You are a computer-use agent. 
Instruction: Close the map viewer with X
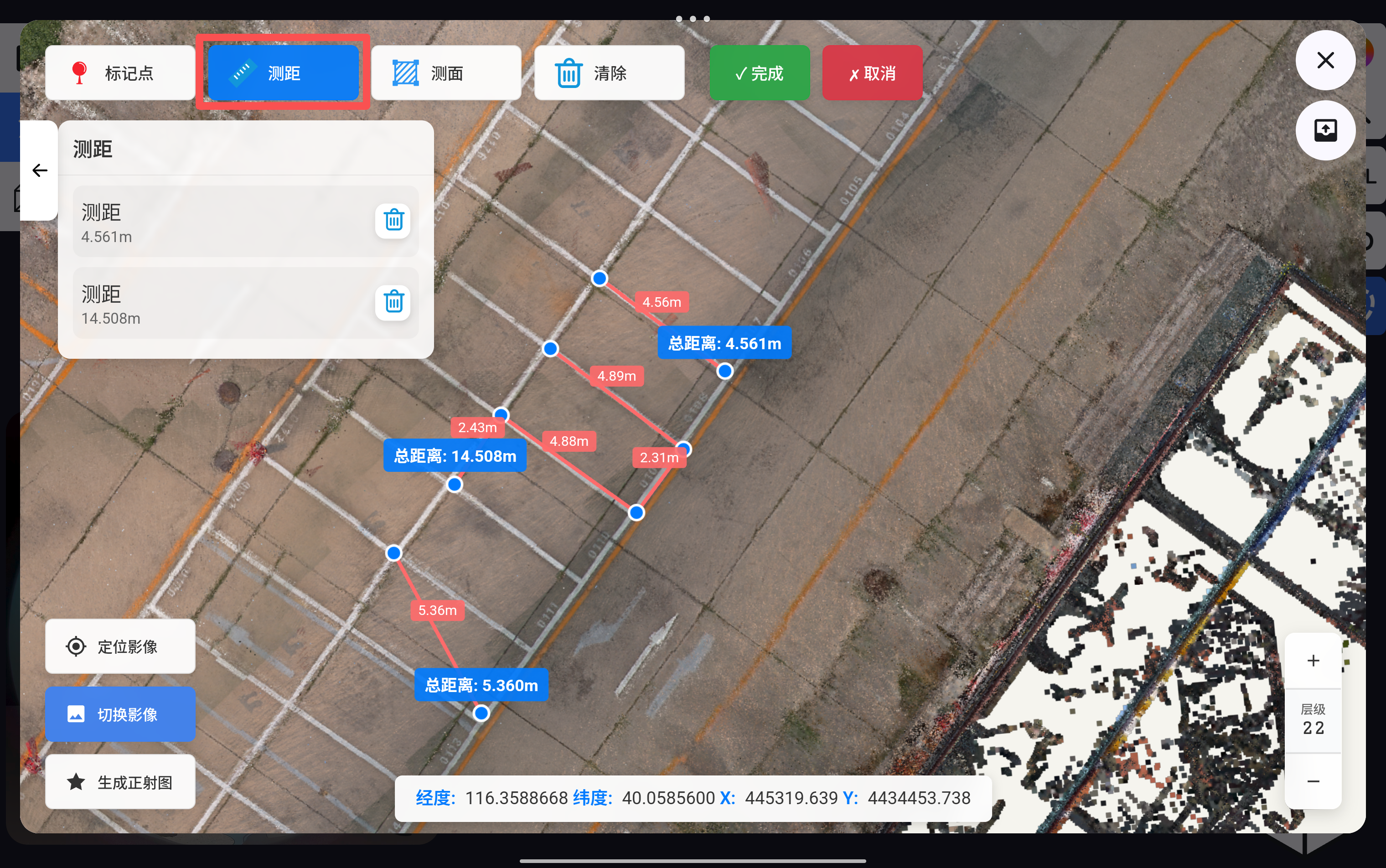coord(1325,60)
